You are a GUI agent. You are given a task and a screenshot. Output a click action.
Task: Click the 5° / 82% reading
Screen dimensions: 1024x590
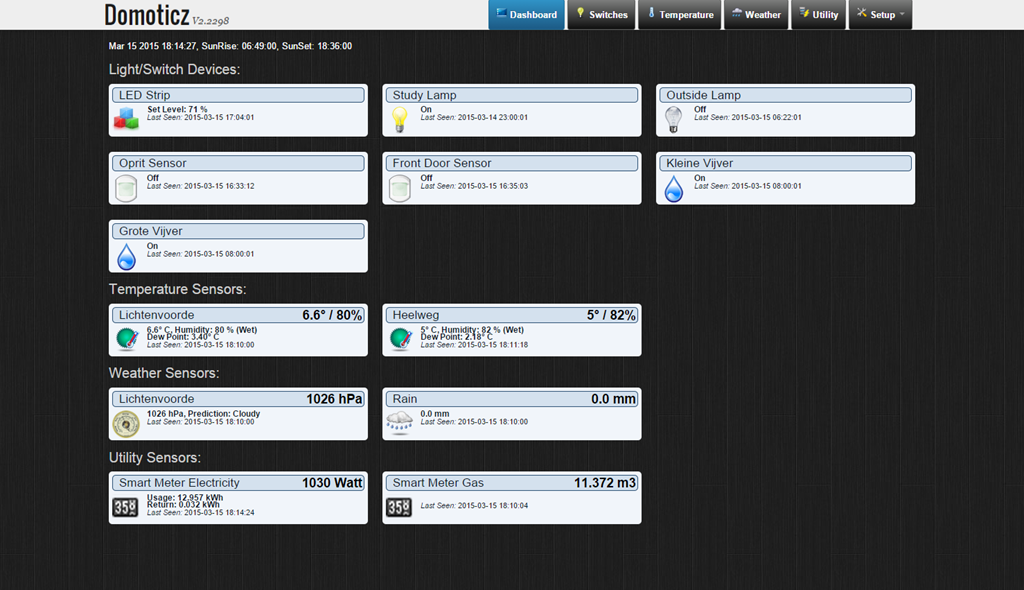[x=611, y=315]
